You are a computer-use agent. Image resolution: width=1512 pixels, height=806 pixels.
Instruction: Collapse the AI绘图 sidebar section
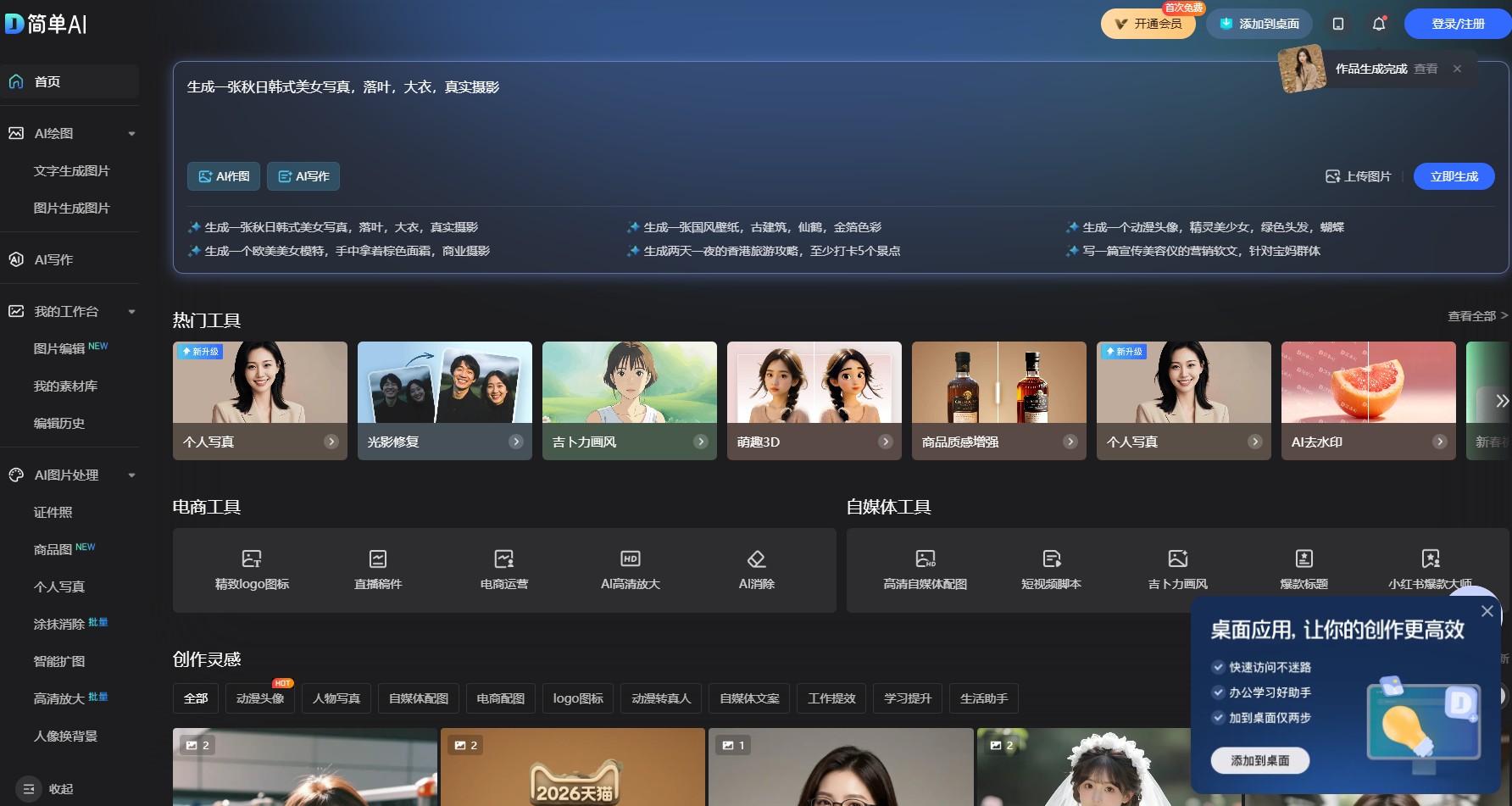coord(131,133)
